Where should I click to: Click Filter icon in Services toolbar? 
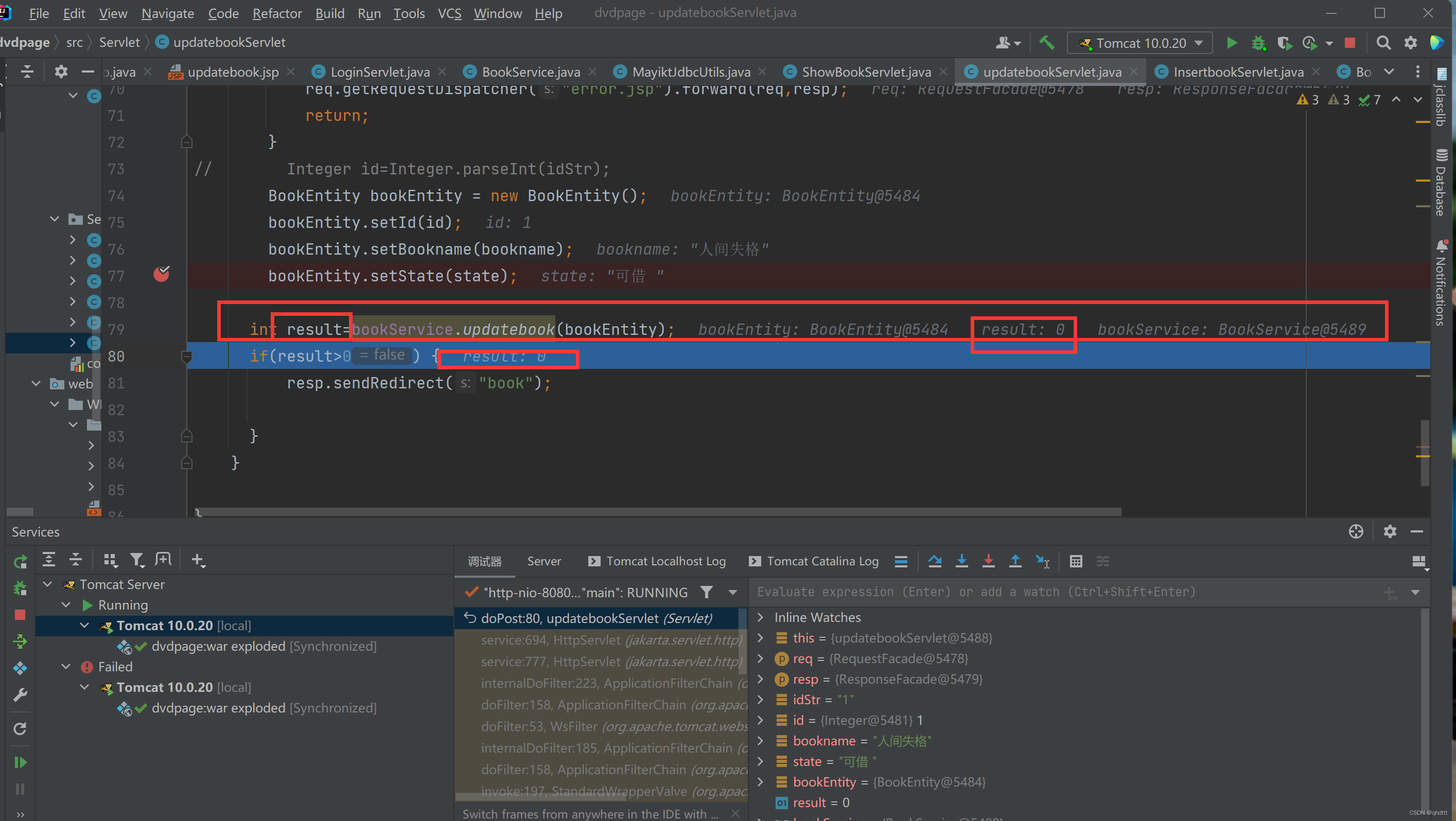pos(137,559)
